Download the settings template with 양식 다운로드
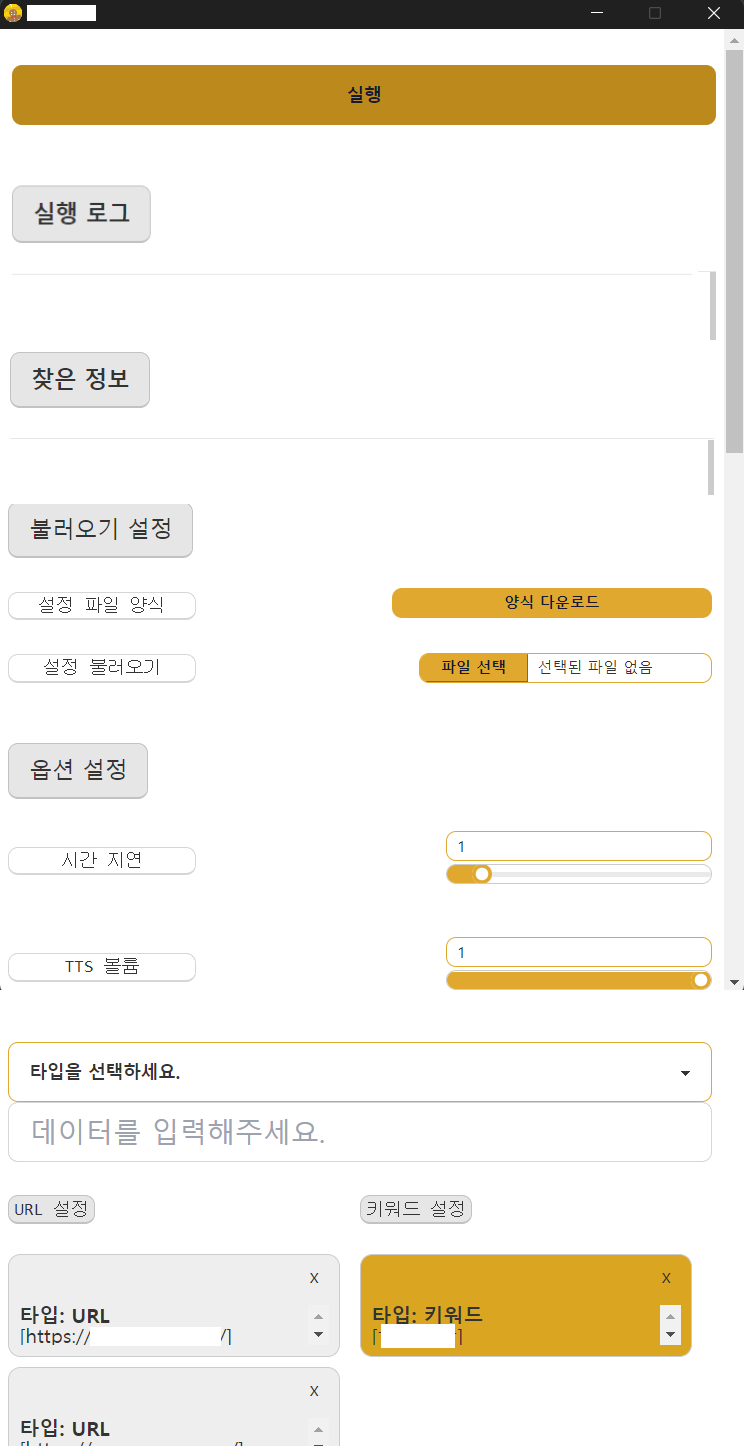744x1446 pixels. (551, 603)
